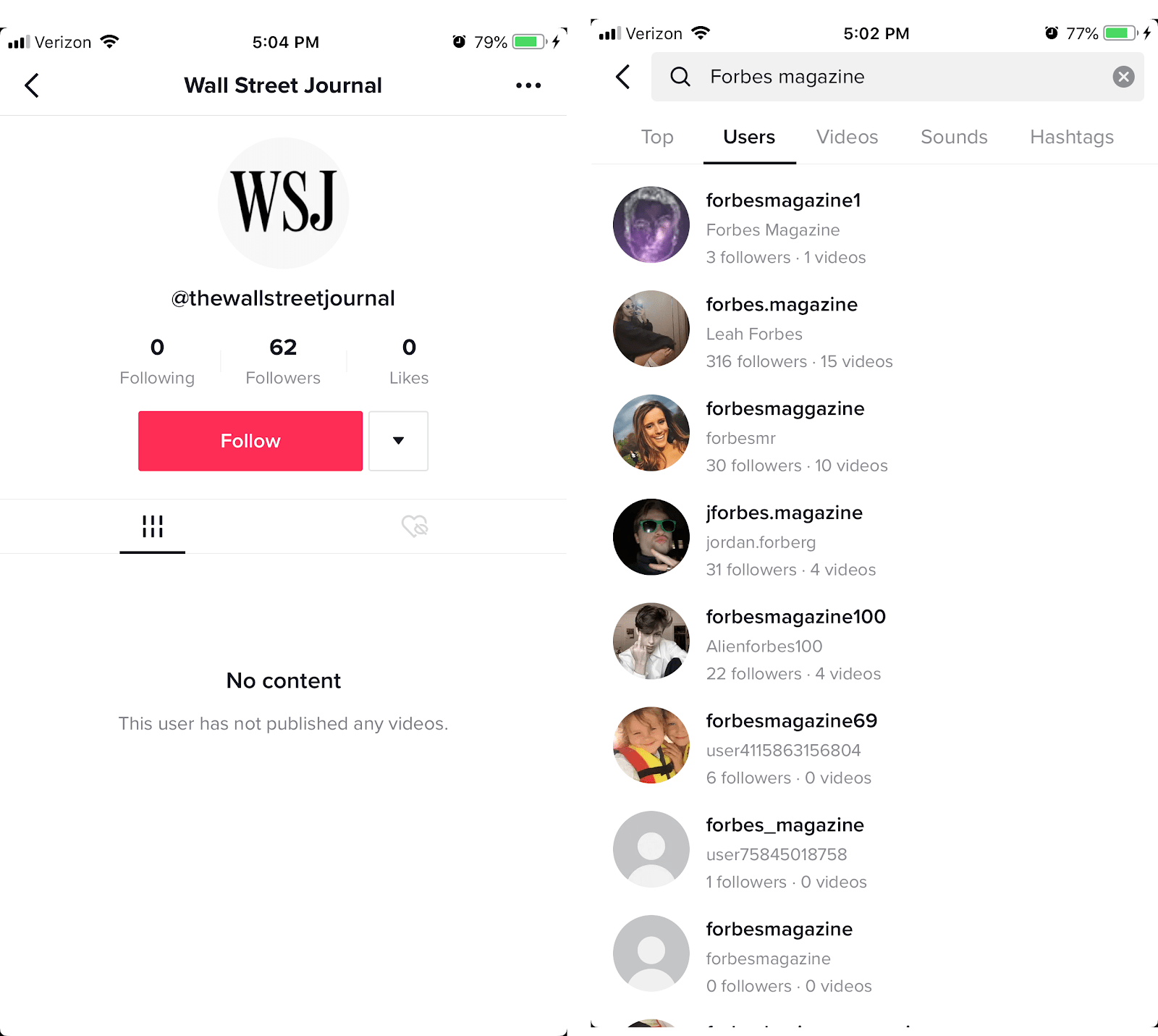Open the Top results tab
Image resolution: width=1158 pixels, height=1036 pixels.
pyautogui.click(x=657, y=137)
